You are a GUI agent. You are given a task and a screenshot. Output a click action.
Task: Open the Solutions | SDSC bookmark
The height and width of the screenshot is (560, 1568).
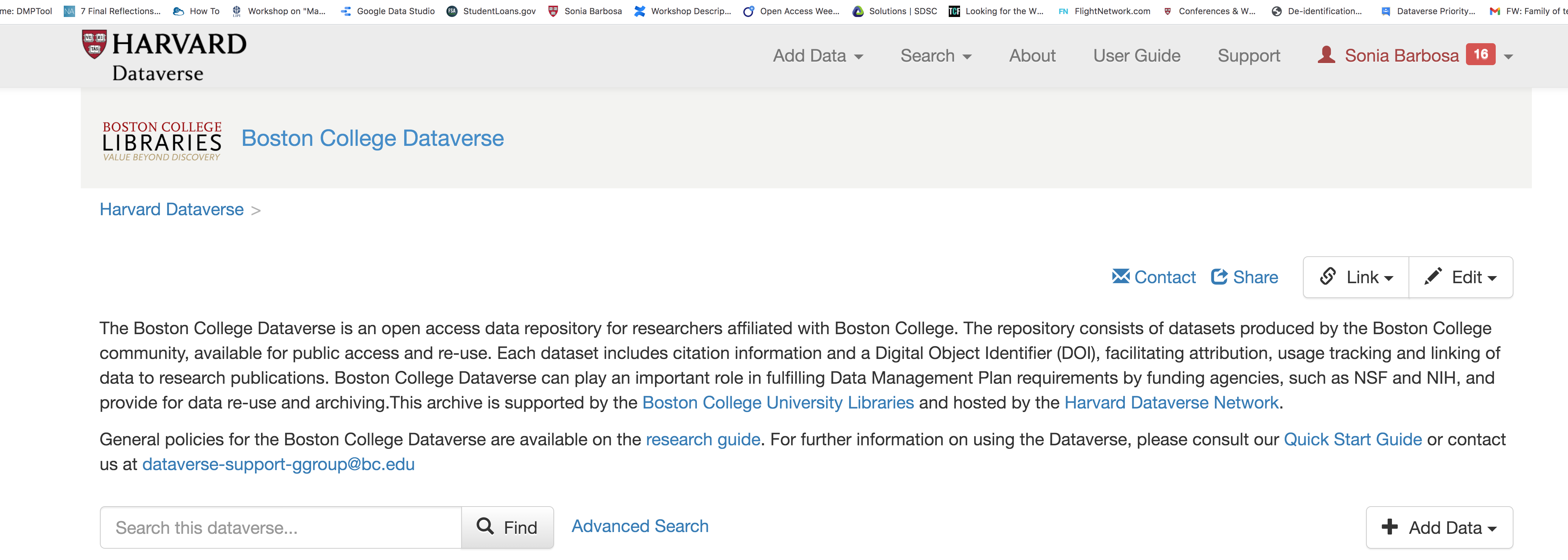(895, 11)
